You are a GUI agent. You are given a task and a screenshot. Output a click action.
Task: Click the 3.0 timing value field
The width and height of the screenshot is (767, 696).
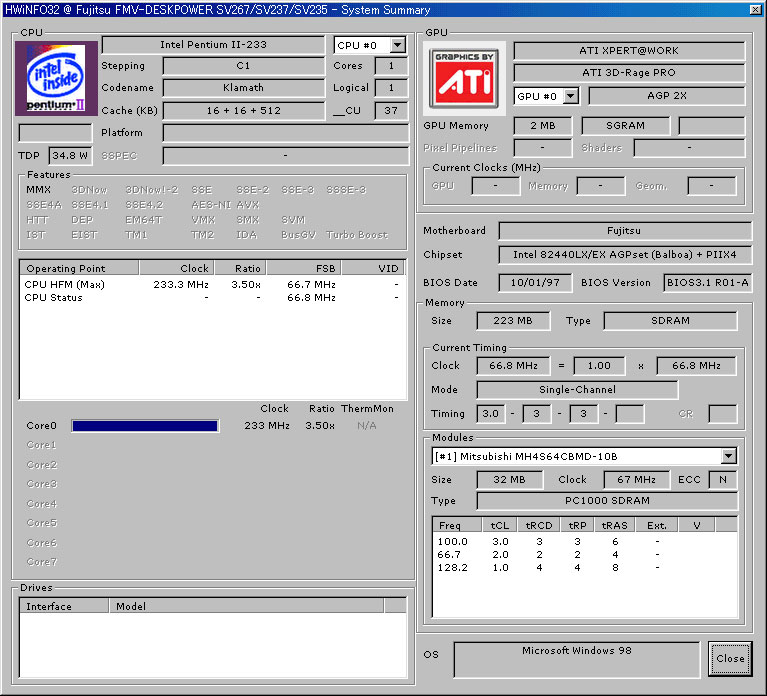coord(491,414)
